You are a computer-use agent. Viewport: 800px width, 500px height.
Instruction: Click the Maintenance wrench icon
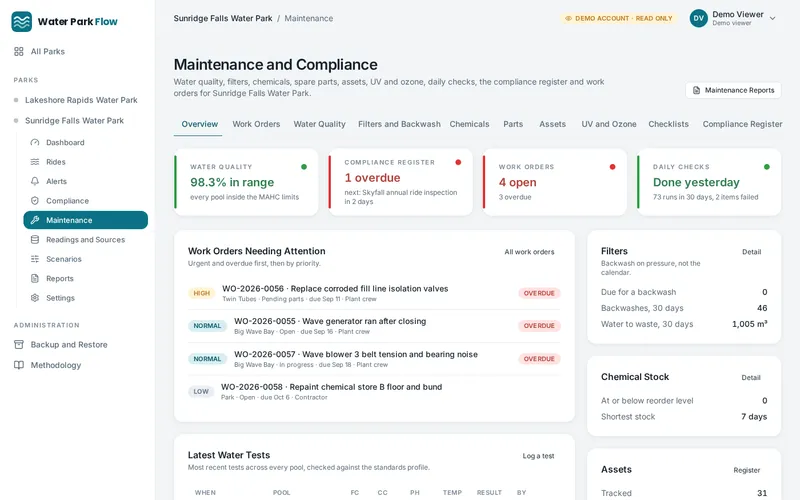click(x=35, y=220)
